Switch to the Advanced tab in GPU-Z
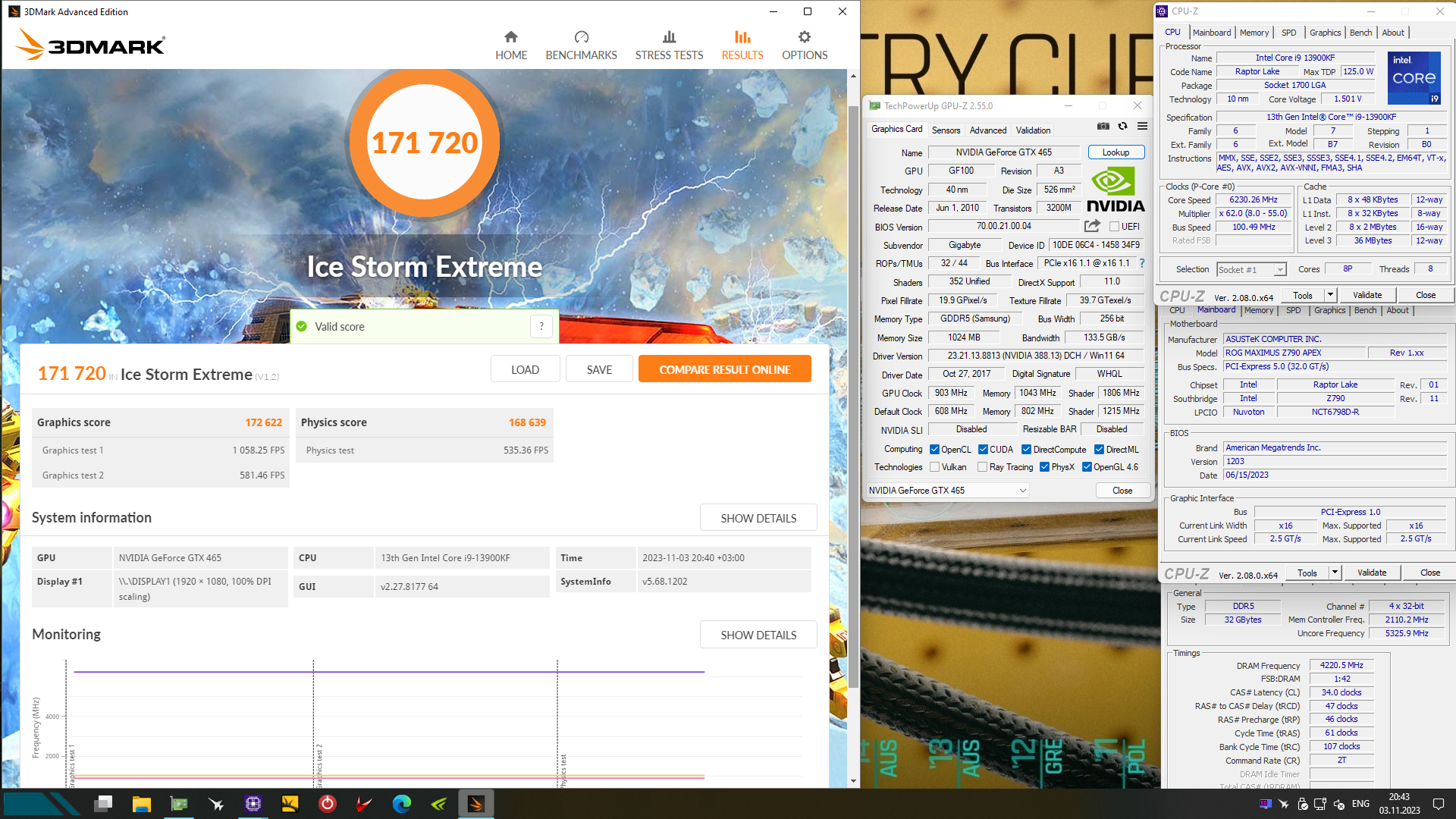This screenshot has width=1456, height=819. (x=988, y=130)
